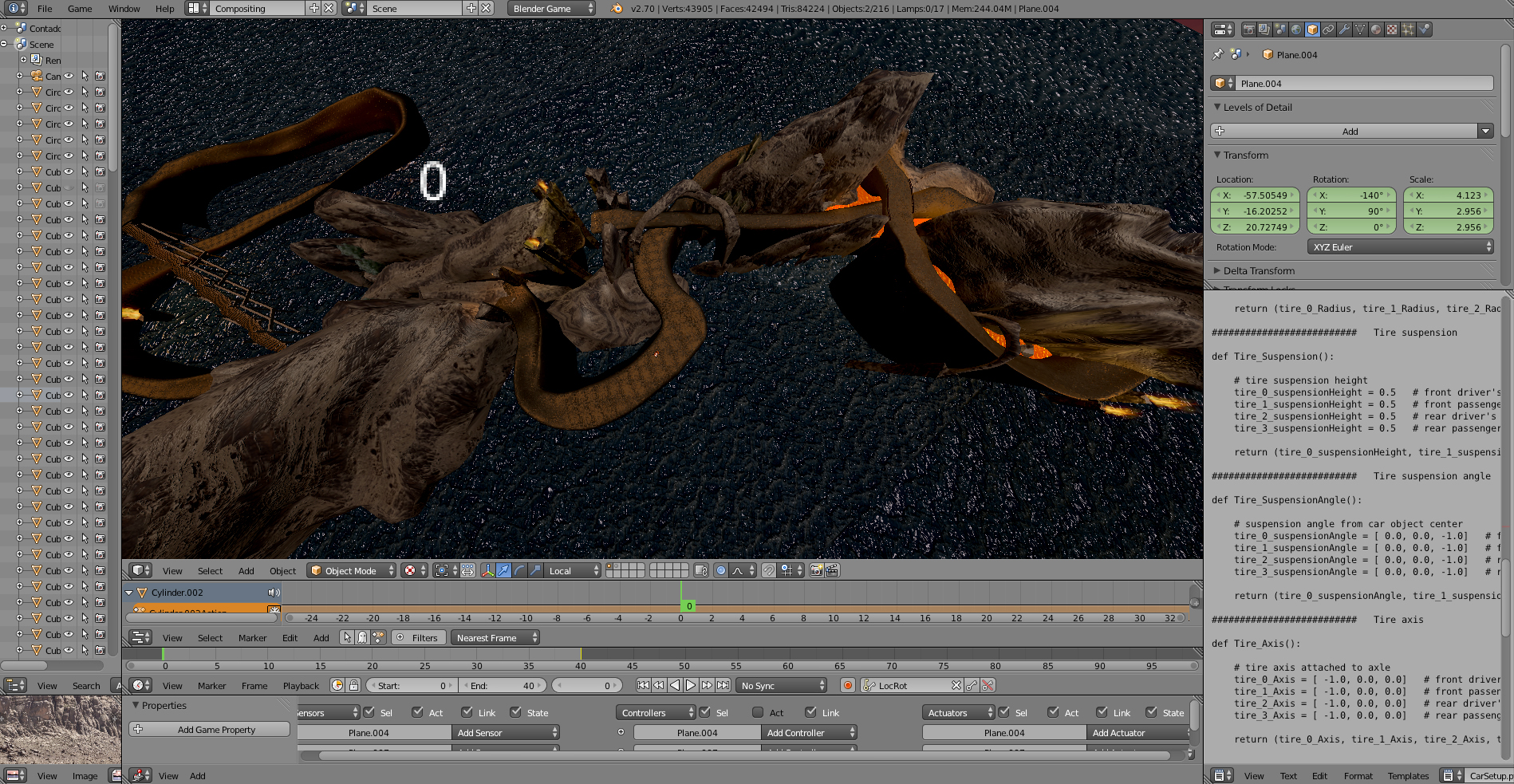Open the Modifiers wrench tab in properties
1514x784 pixels.
[1344, 30]
